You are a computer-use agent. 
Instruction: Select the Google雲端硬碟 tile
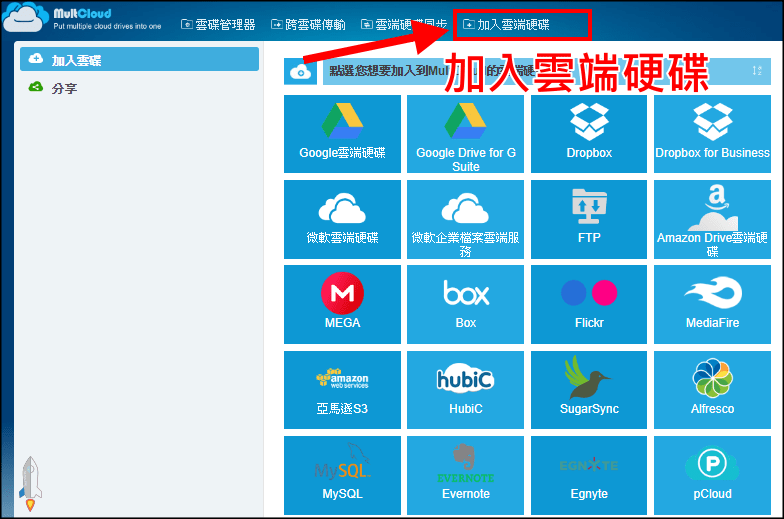pos(342,134)
